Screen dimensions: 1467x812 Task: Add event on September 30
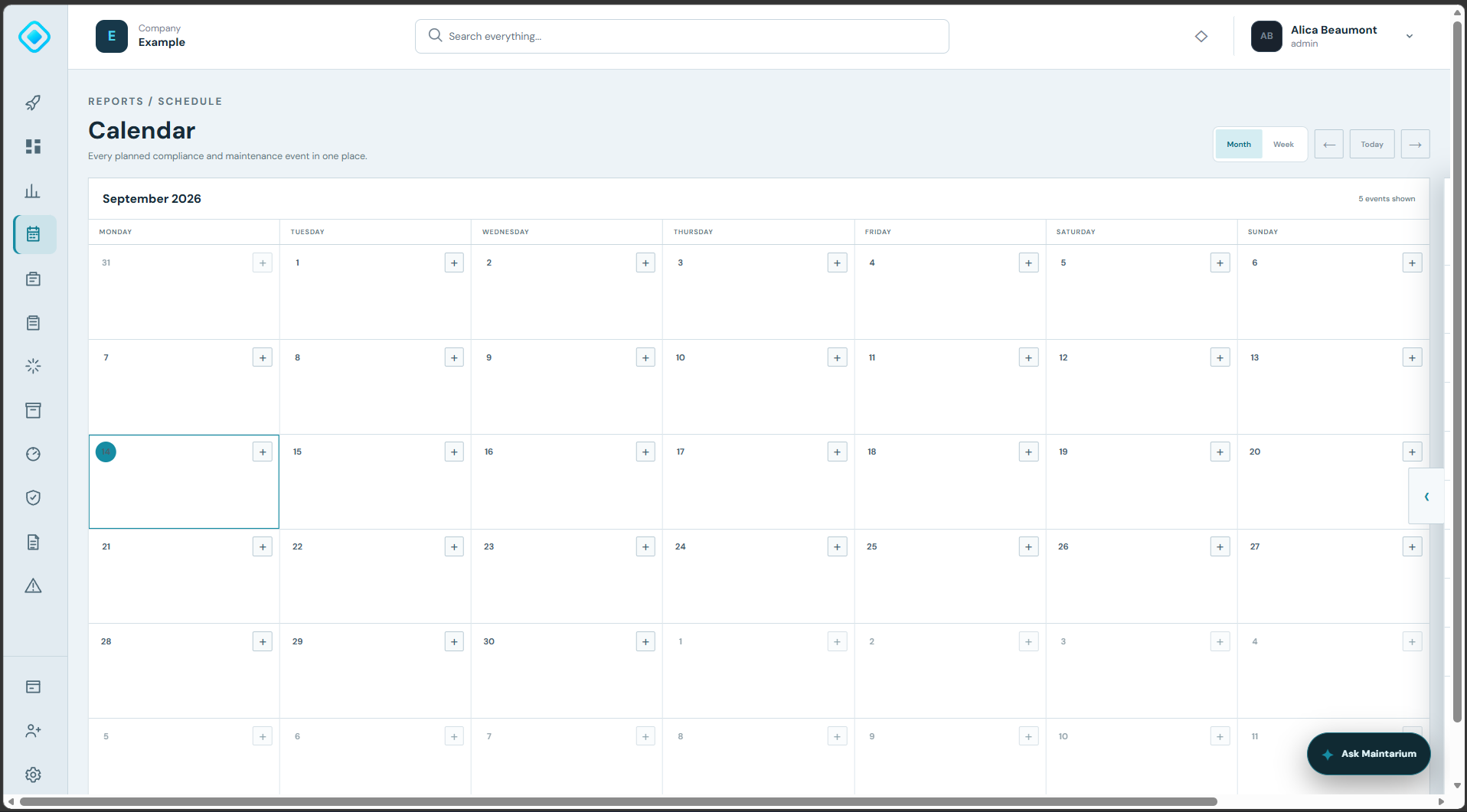645,641
